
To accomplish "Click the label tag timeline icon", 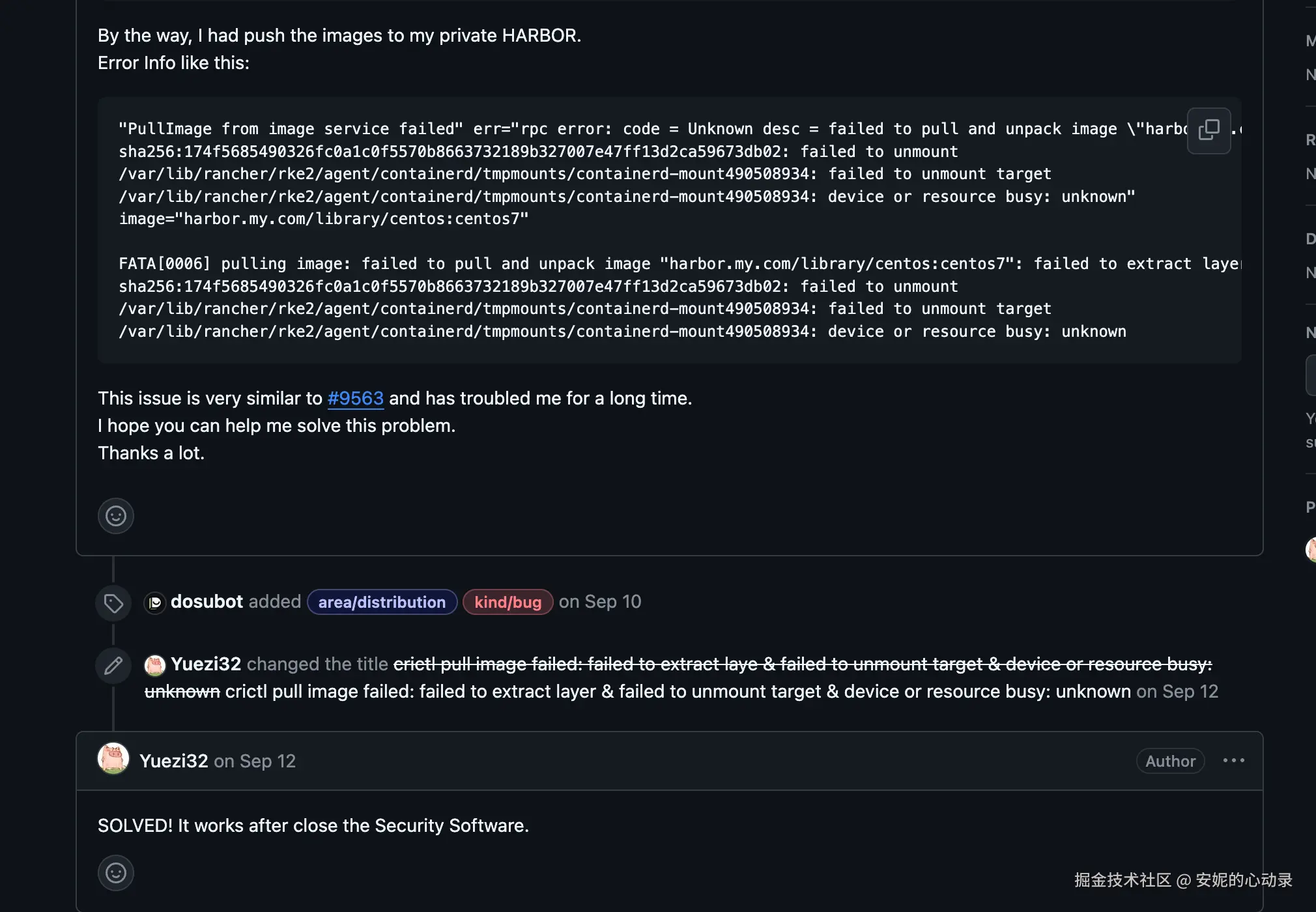I will (x=113, y=603).
